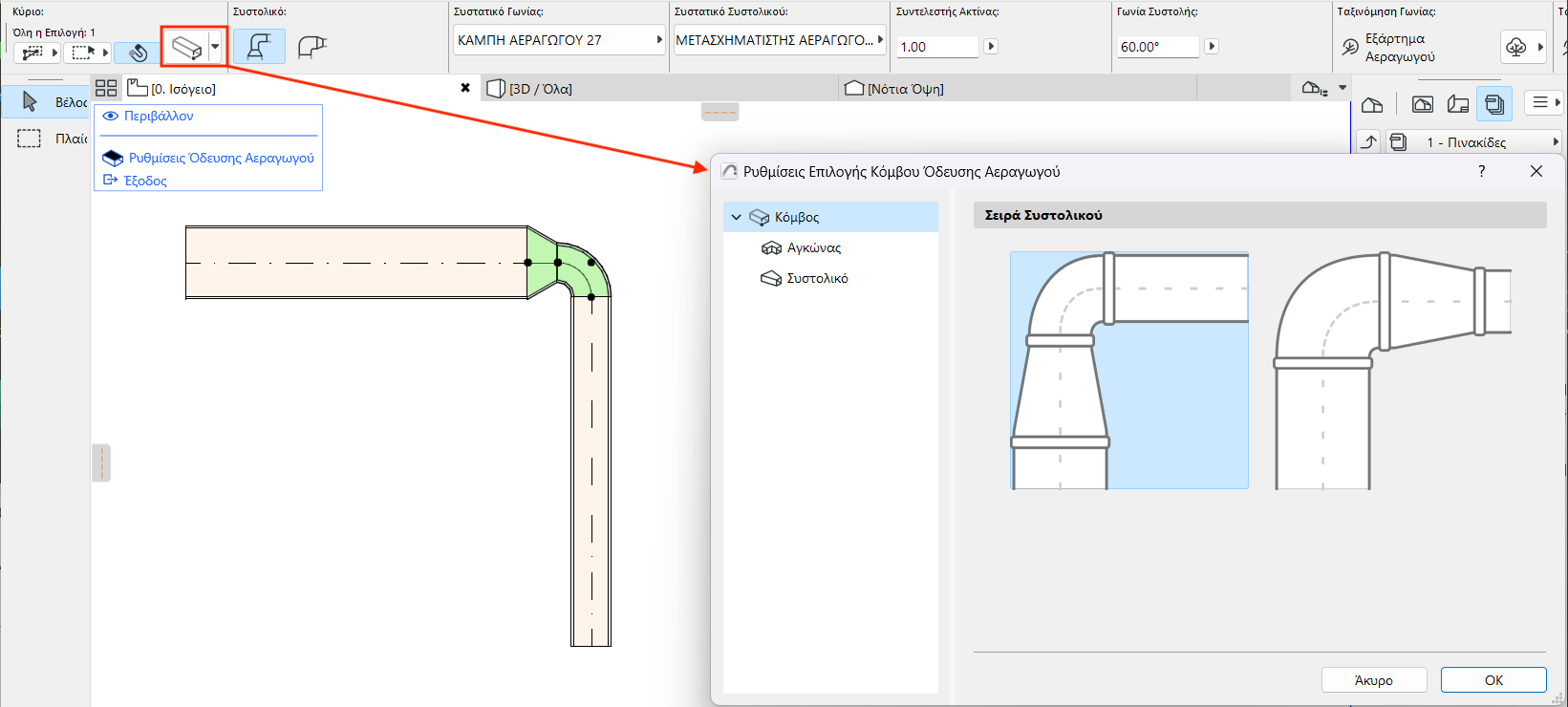Click the Project Map icon in navigator
The image size is (1568, 707).
pyautogui.click(x=1372, y=103)
